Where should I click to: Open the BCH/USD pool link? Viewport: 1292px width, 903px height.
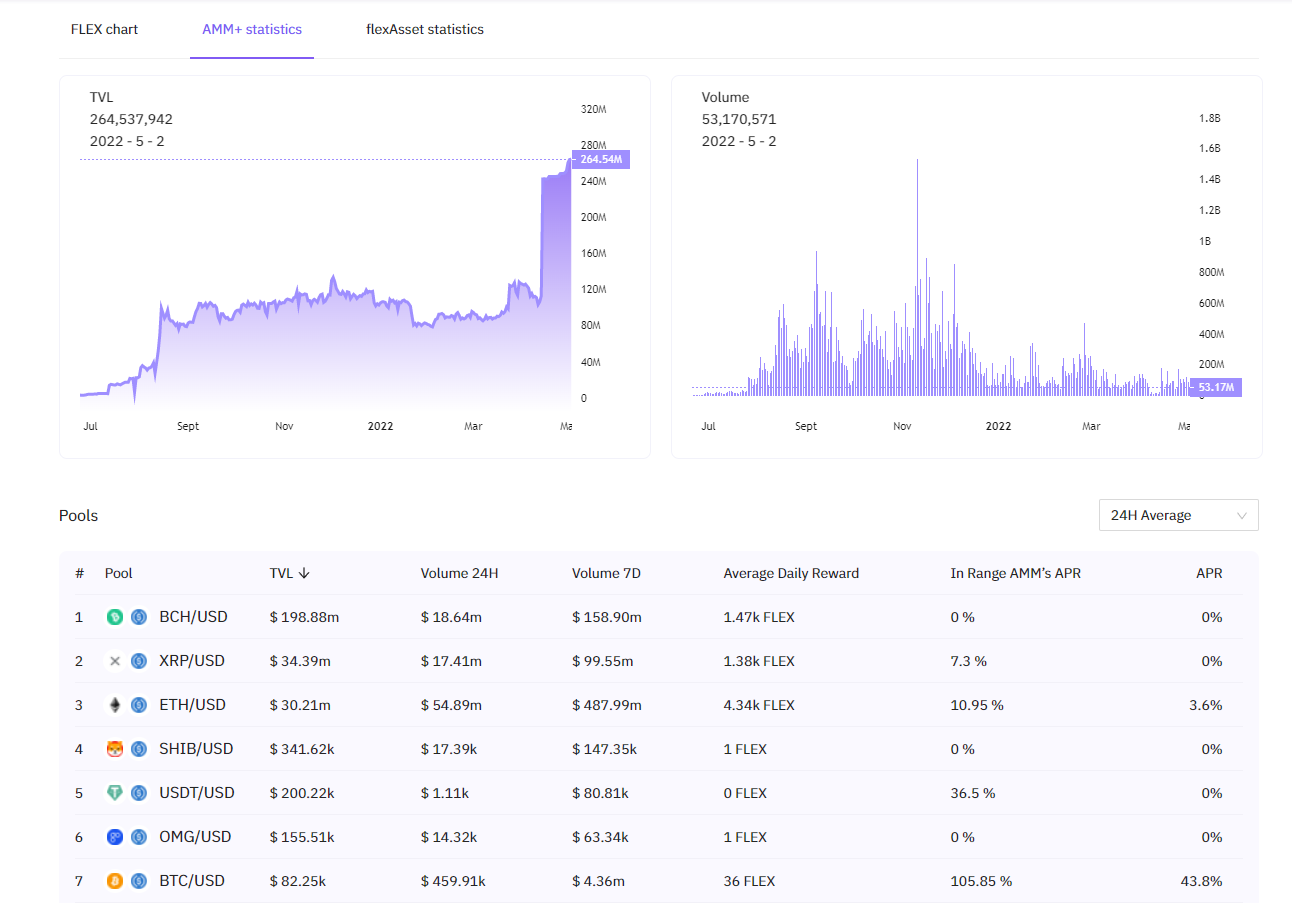(193, 617)
